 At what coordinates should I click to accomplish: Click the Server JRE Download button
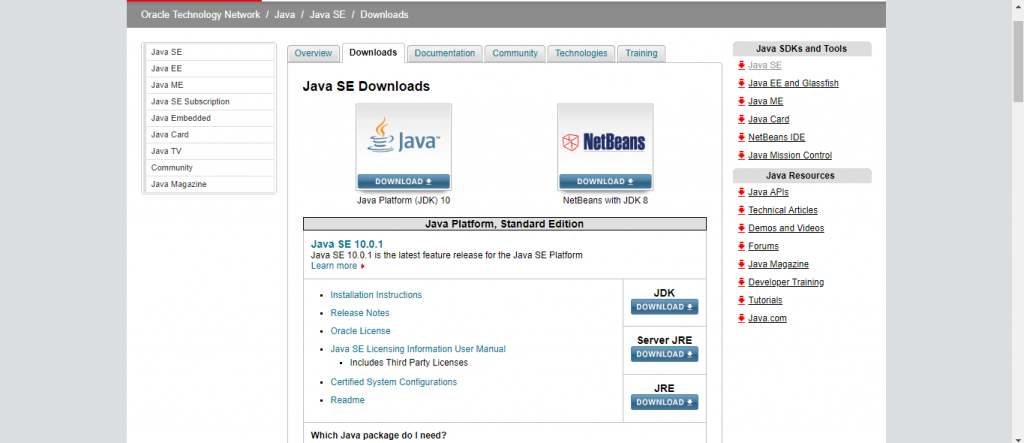(x=664, y=354)
